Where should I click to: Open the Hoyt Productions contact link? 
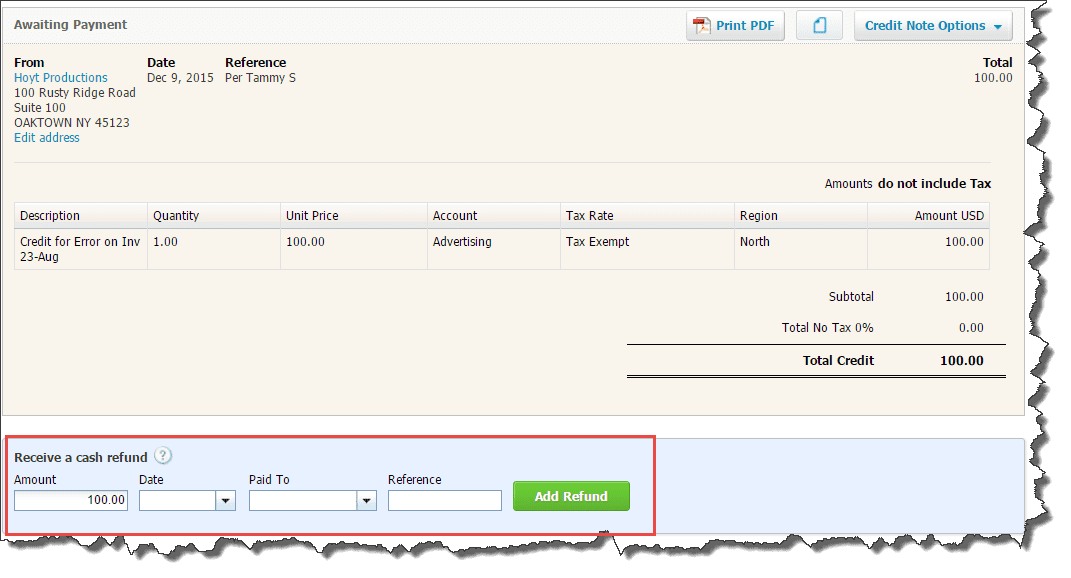(60, 77)
